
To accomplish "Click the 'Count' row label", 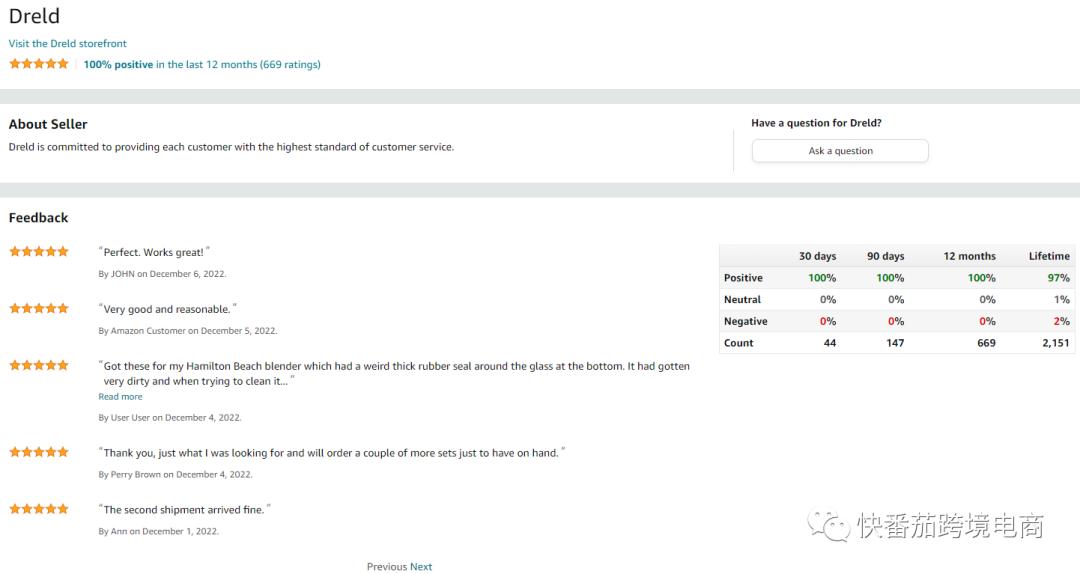I will (x=738, y=342).
